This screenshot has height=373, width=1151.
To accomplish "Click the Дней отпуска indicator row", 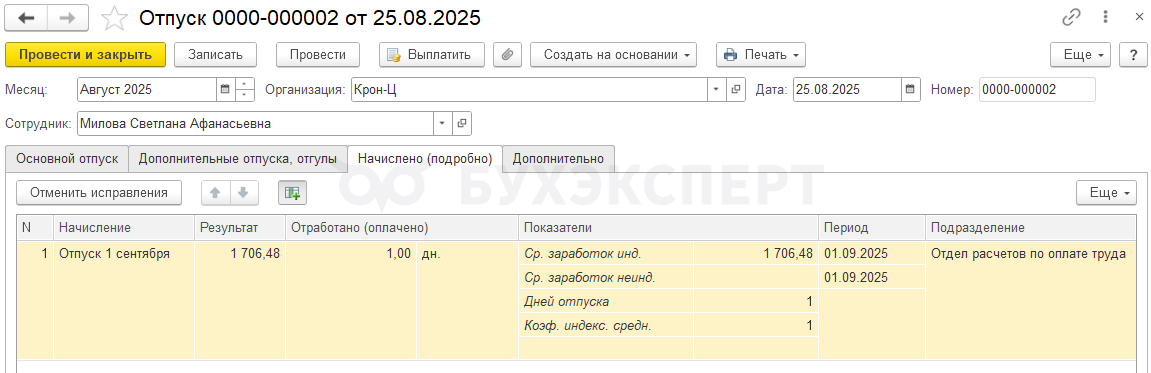I will 669,301.
